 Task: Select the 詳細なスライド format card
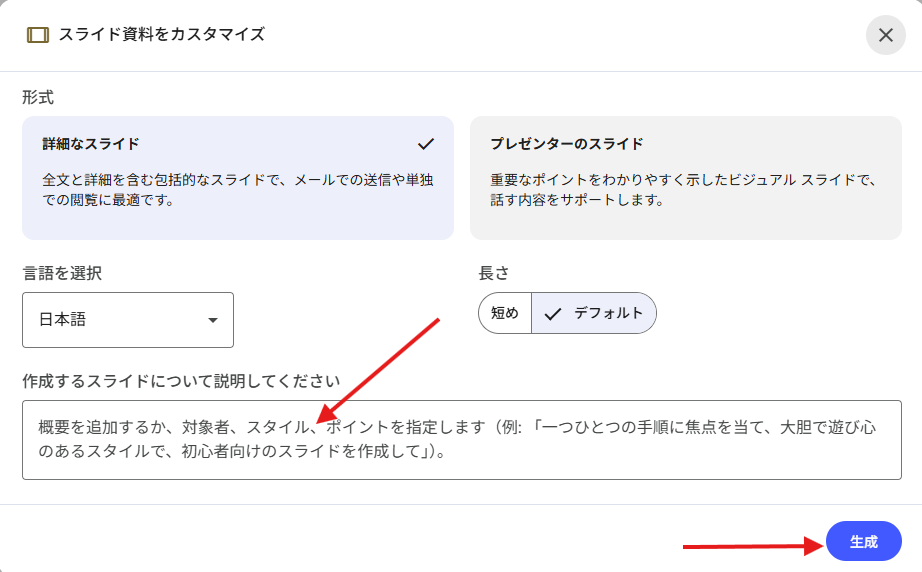point(238,178)
